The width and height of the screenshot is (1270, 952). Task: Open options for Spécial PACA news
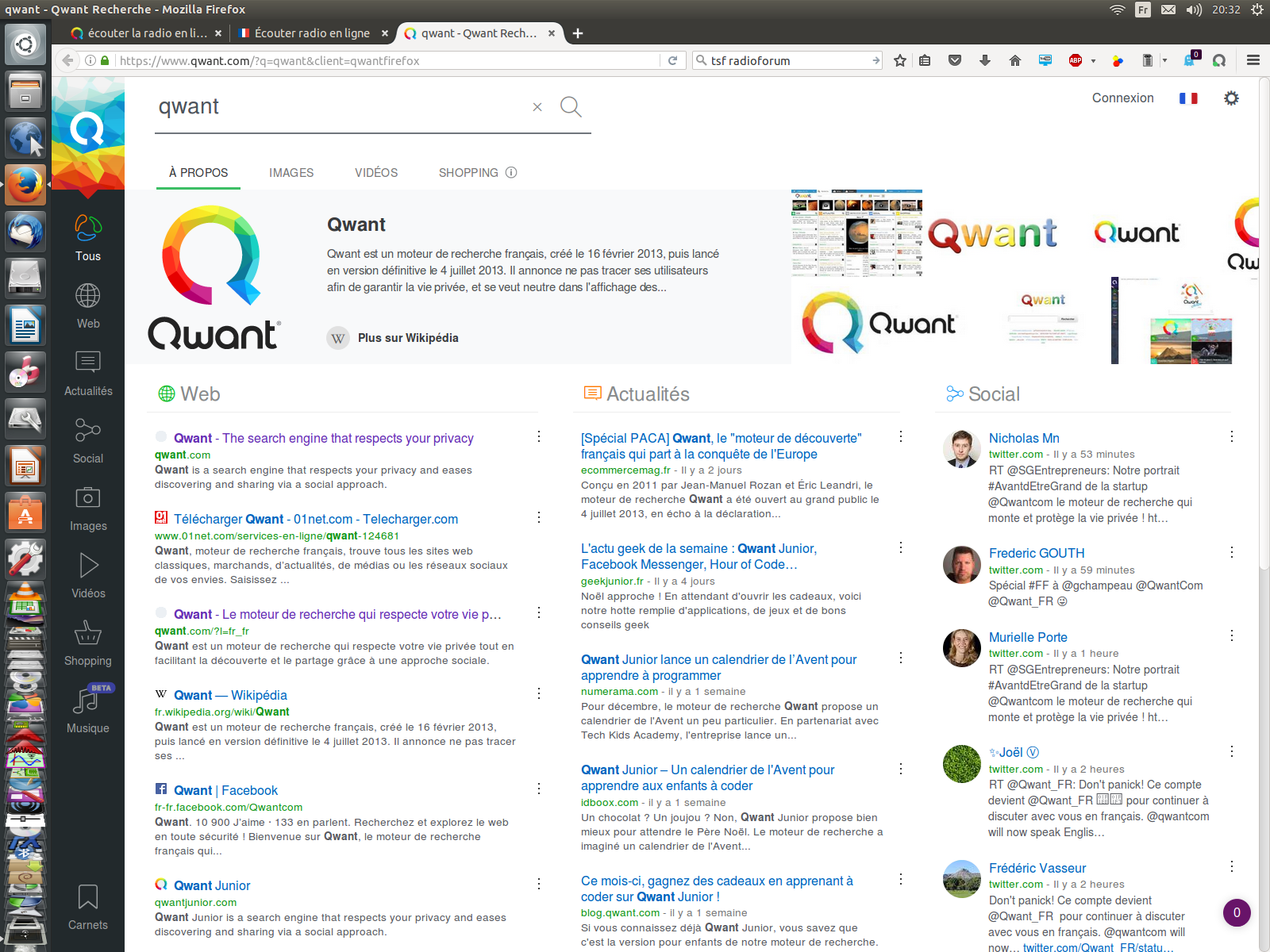click(x=901, y=436)
